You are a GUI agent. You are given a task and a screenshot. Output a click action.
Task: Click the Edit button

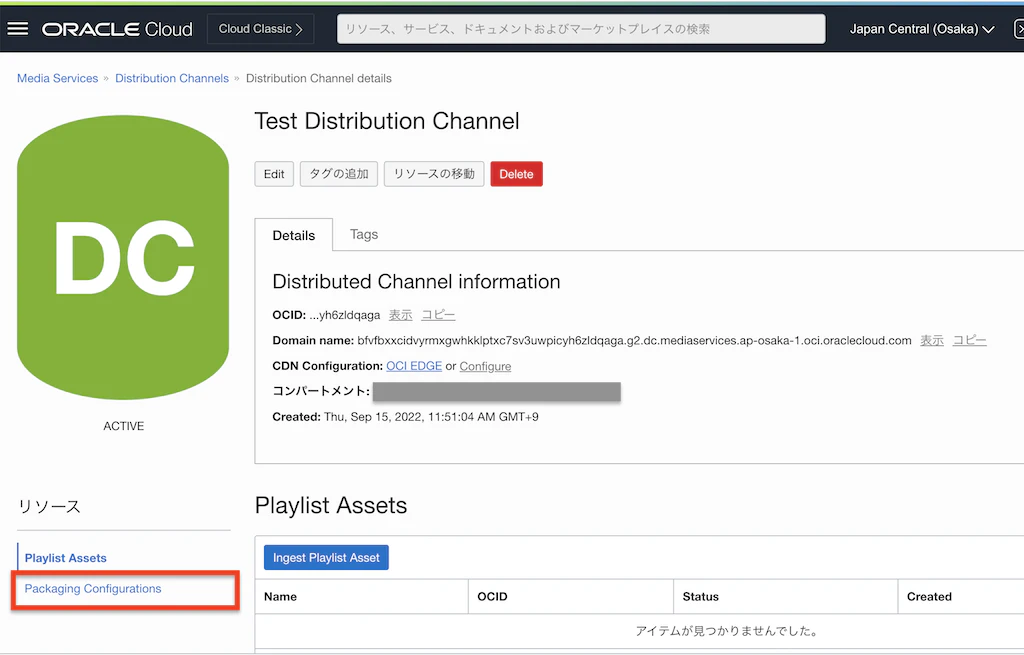tap(274, 174)
